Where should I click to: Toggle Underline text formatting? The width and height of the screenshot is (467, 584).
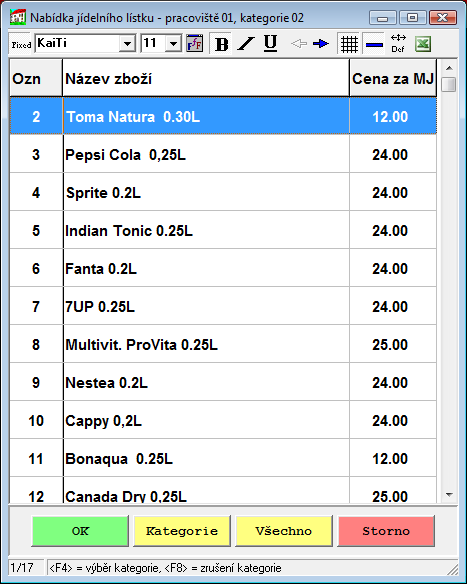coord(270,44)
